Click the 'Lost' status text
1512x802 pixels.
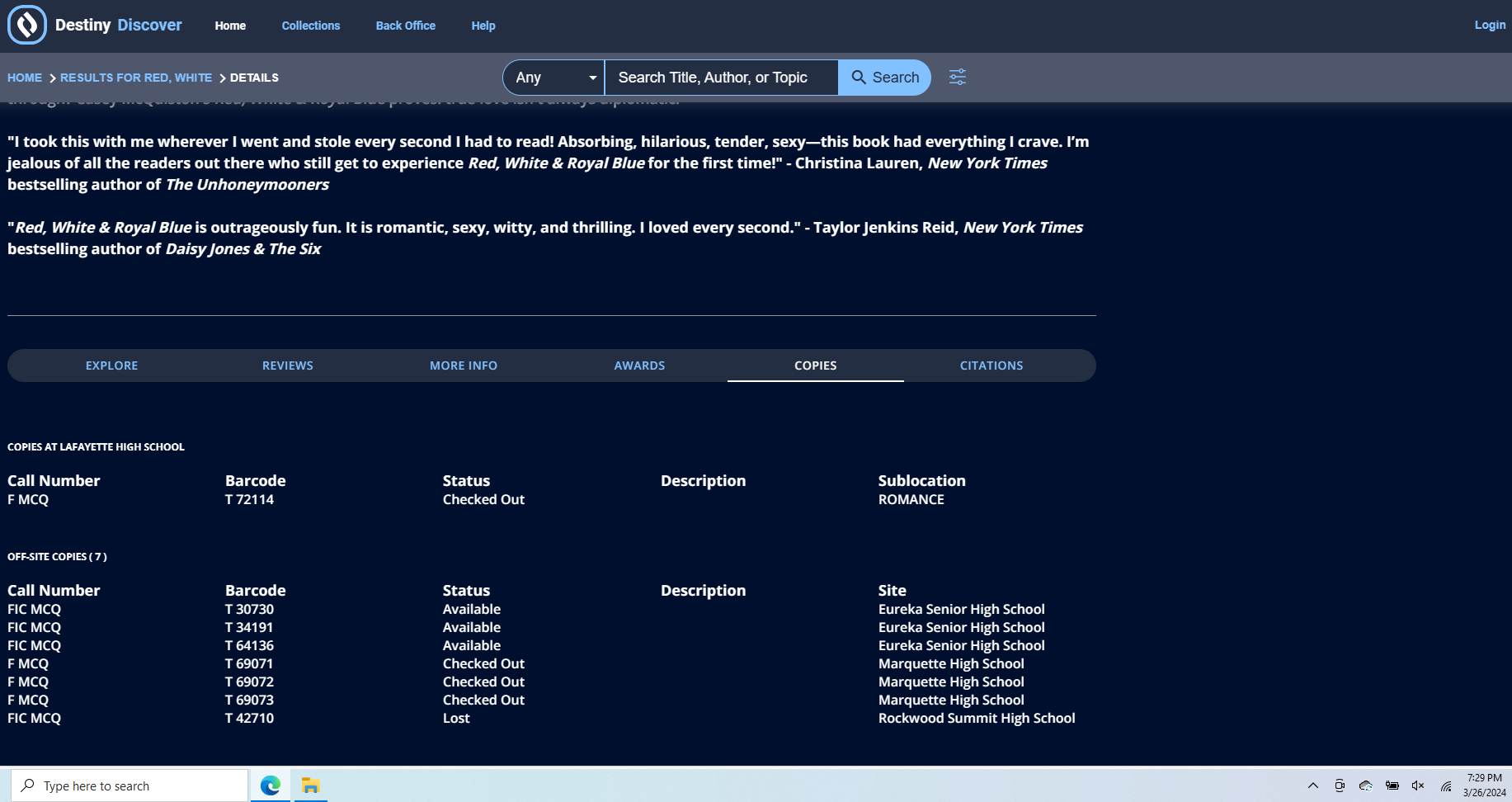[456, 718]
